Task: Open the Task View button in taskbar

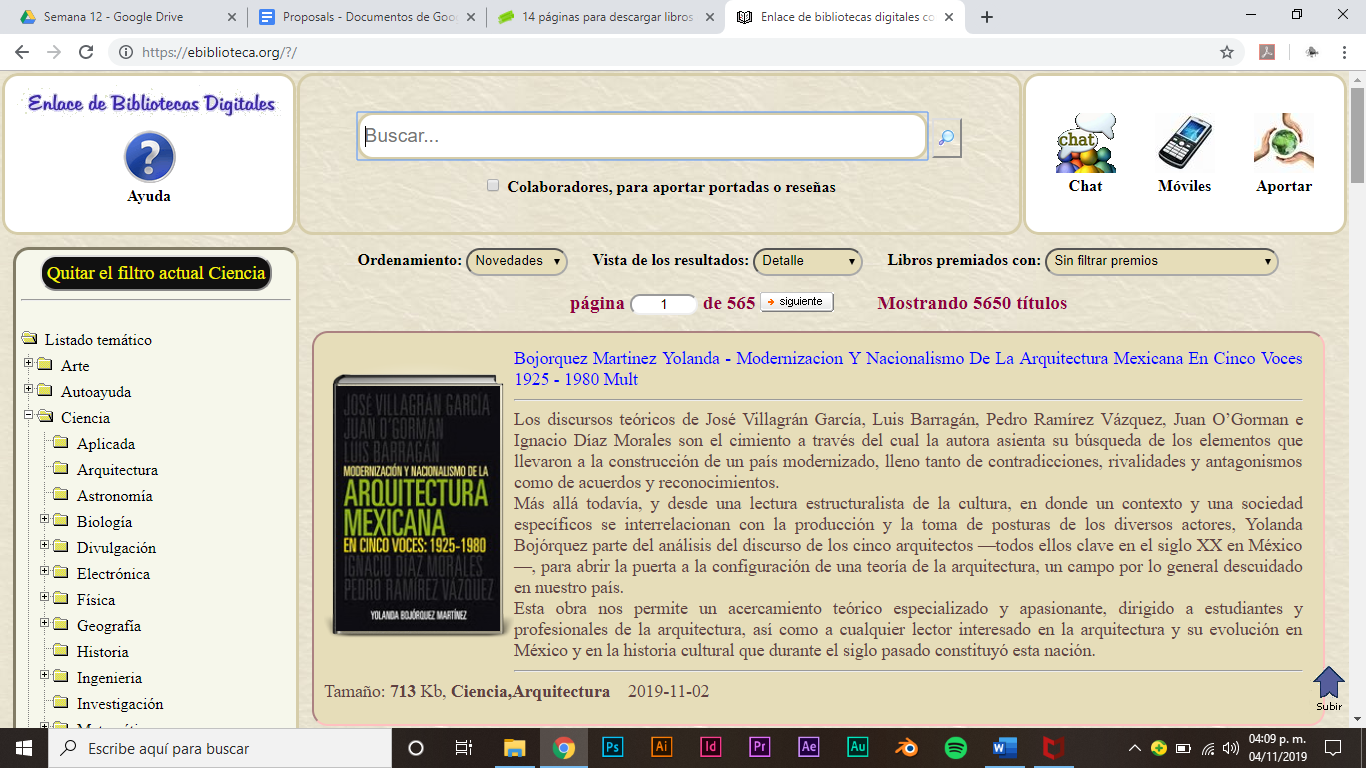Action: coord(464,747)
